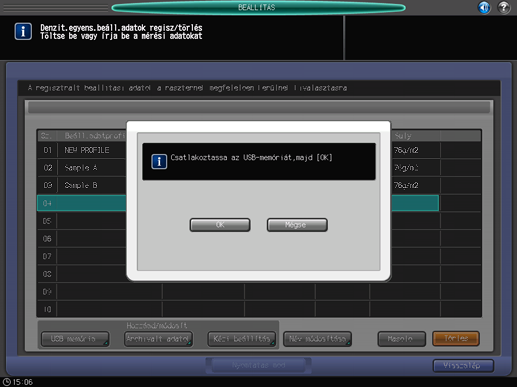Select empty row 05
This screenshot has height=387, width=517.
pyautogui.click(x=82, y=221)
